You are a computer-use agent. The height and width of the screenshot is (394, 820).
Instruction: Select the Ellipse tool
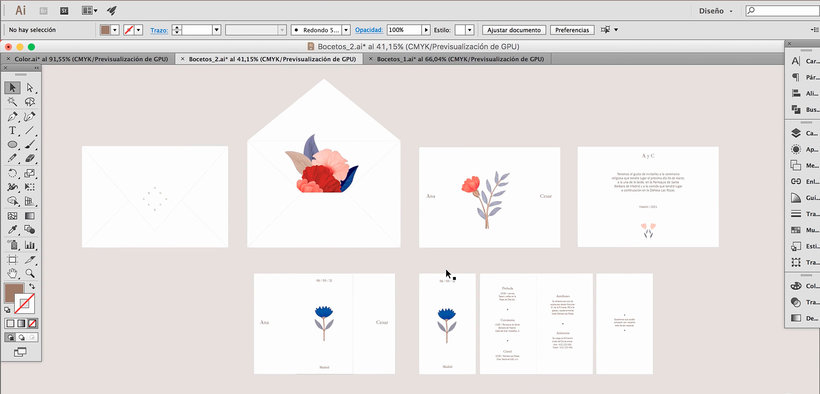coord(13,144)
